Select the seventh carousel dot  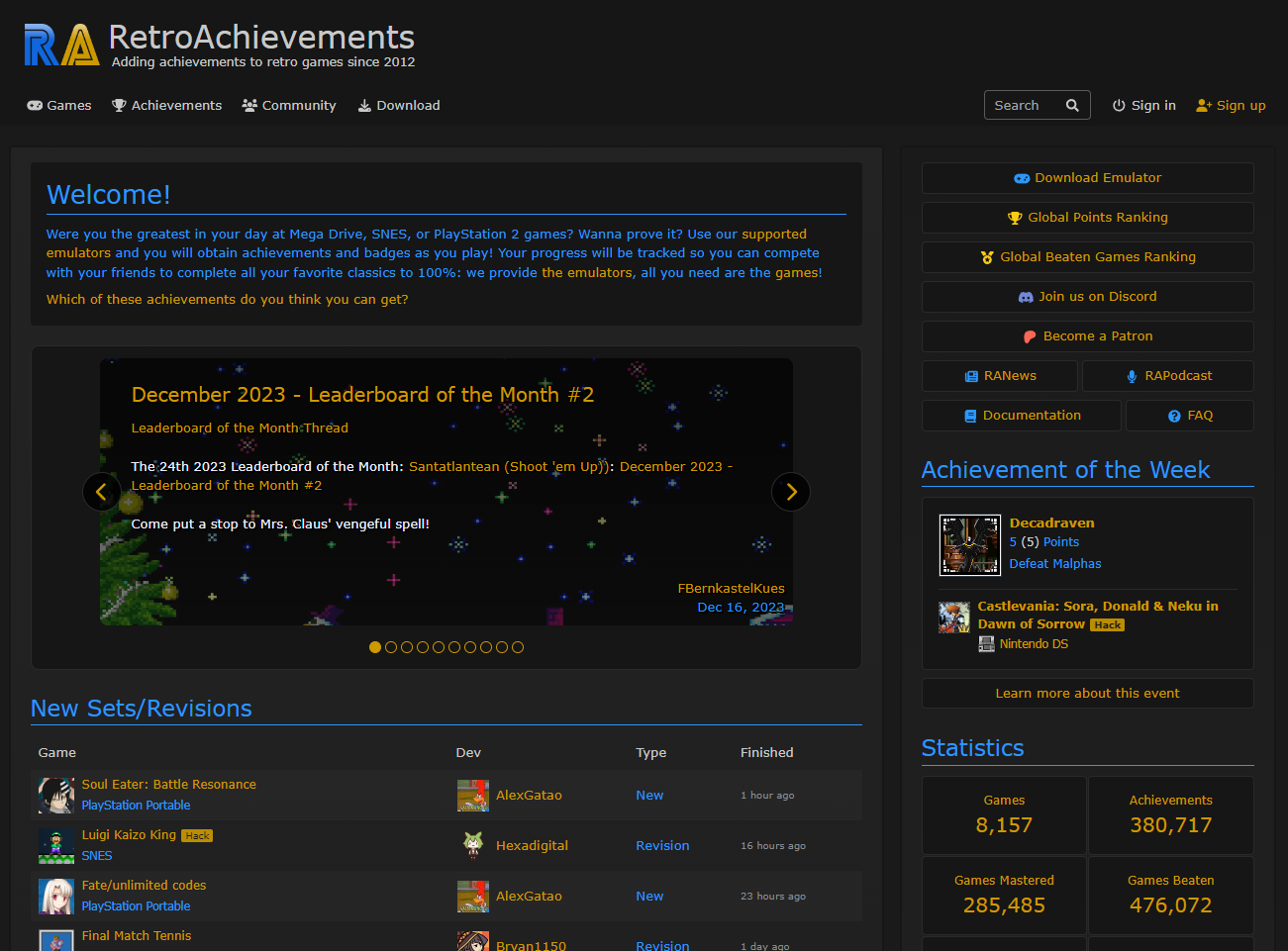pyautogui.click(x=470, y=647)
